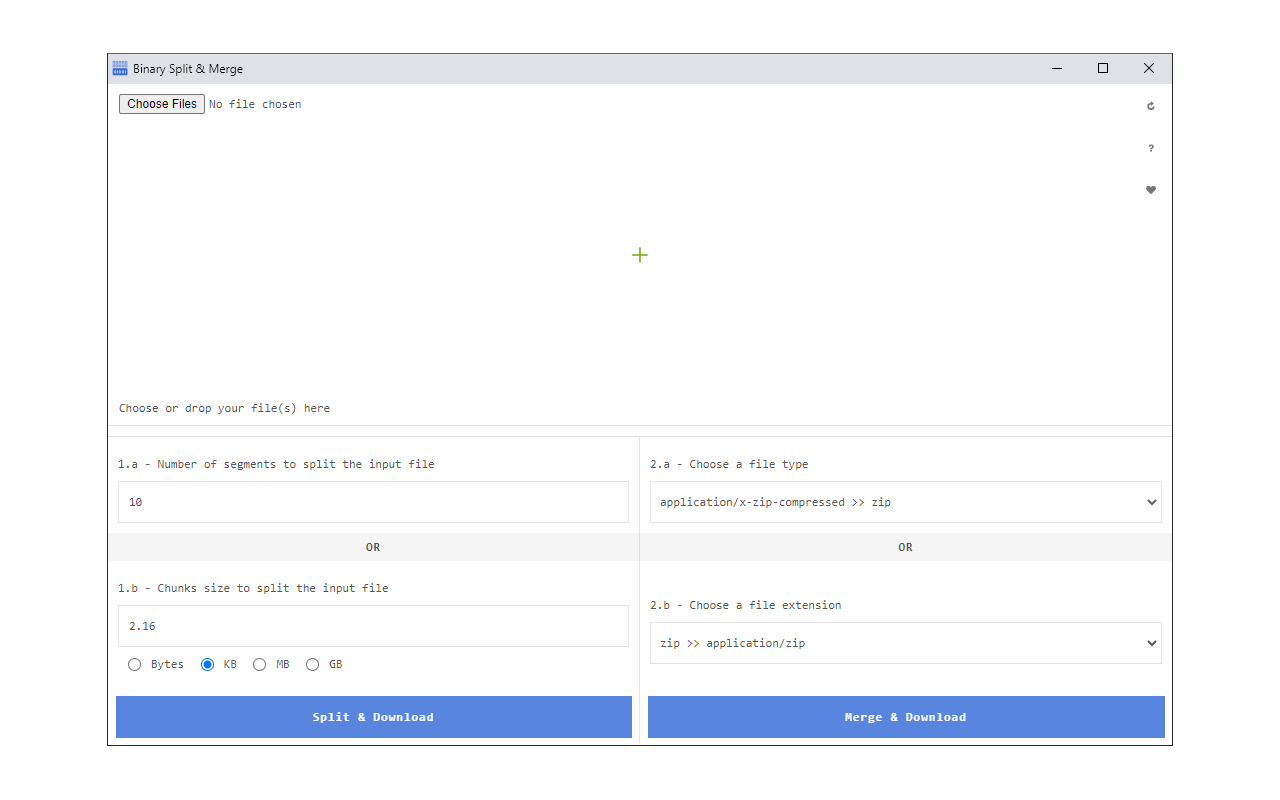Keep KB selected as the chunk unit
The image size is (1280, 800).
[208, 664]
